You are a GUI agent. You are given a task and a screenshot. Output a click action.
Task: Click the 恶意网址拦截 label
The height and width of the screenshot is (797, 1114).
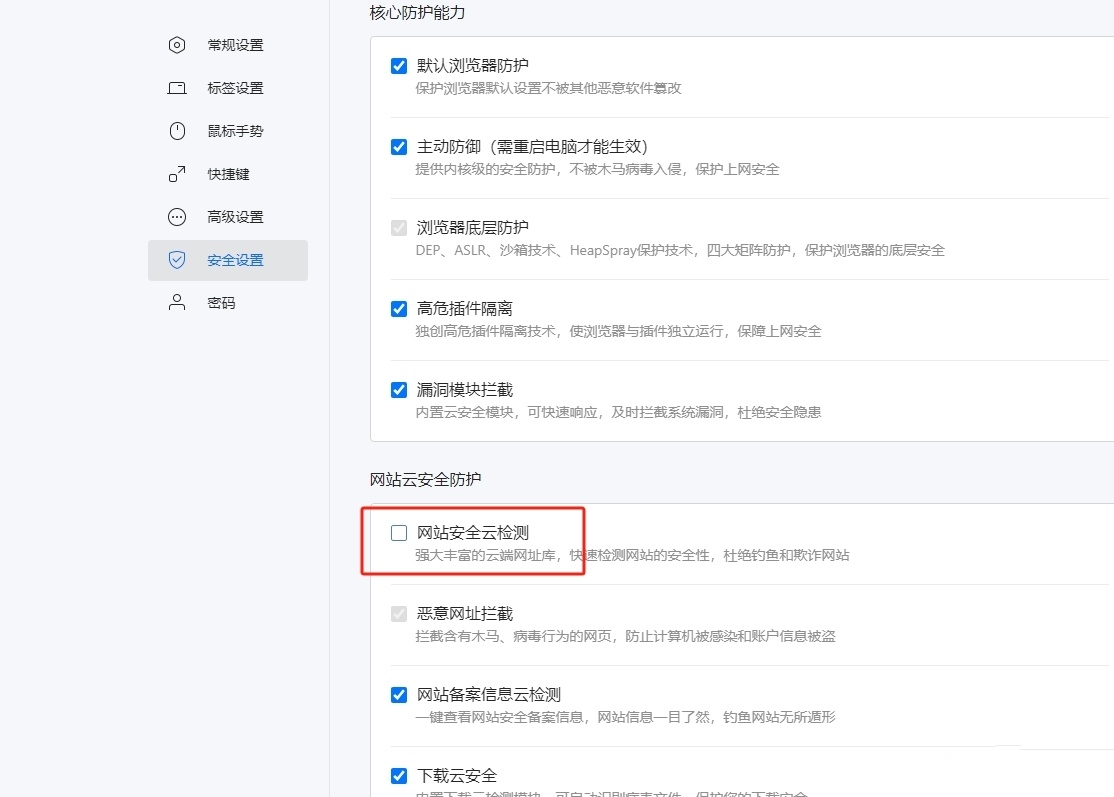tap(465, 614)
